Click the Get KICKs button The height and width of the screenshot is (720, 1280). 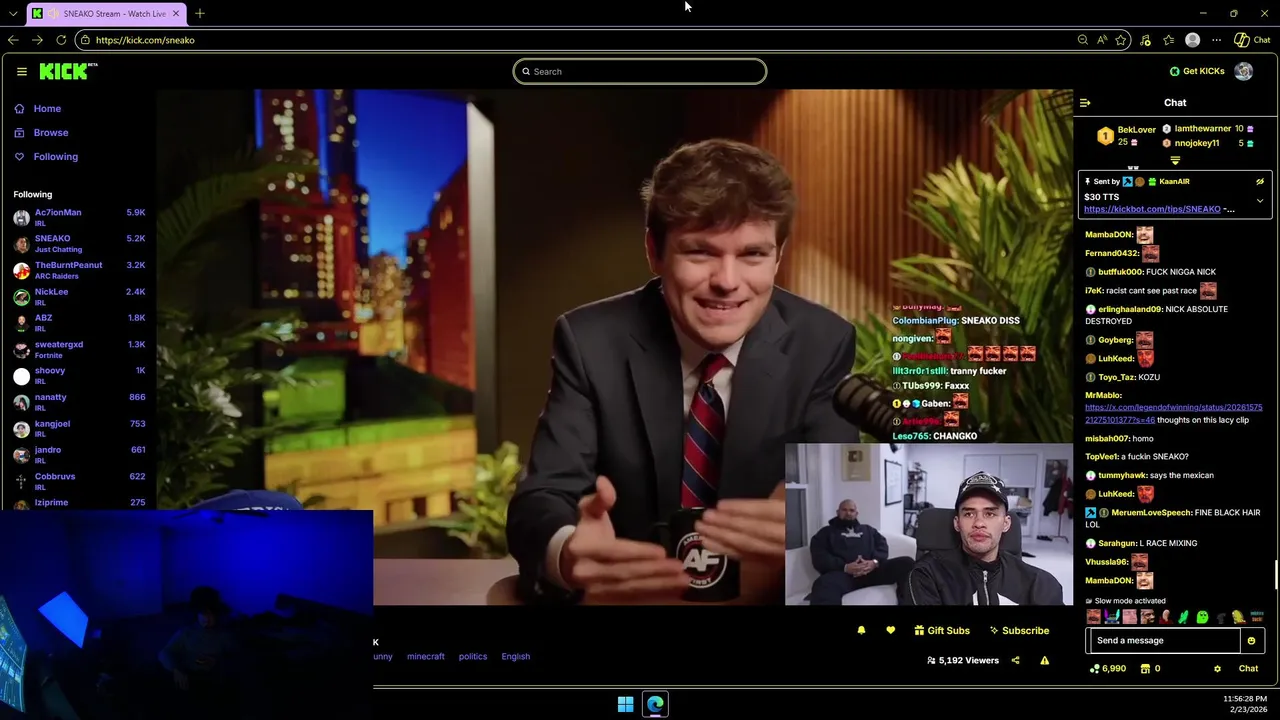pos(1197,71)
